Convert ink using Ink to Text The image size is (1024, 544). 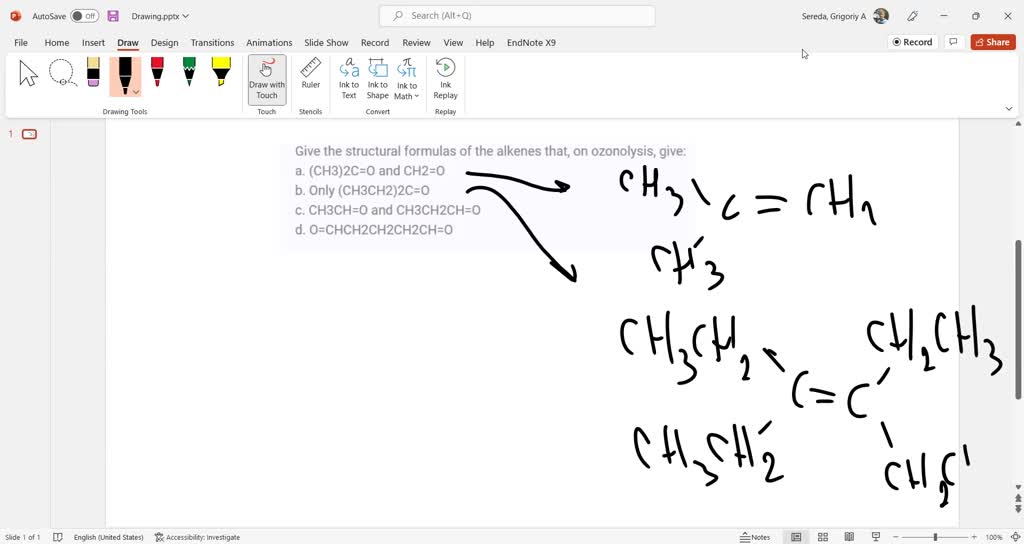349,78
